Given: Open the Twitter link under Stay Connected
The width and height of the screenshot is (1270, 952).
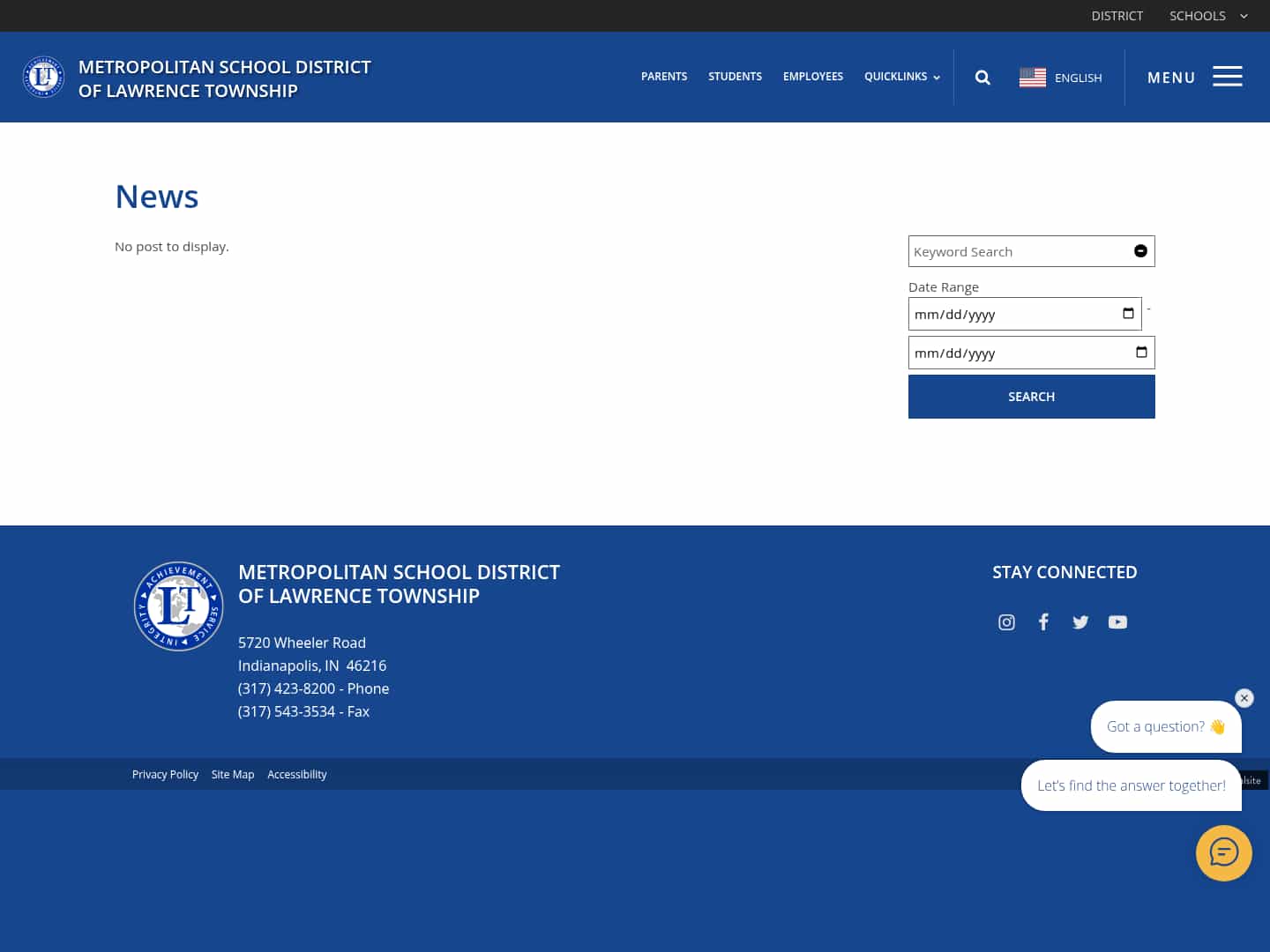Looking at the screenshot, I should [x=1080, y=622].
